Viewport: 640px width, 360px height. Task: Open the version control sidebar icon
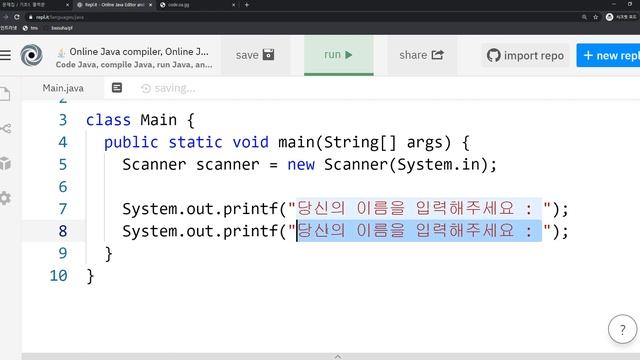[5, 129]
